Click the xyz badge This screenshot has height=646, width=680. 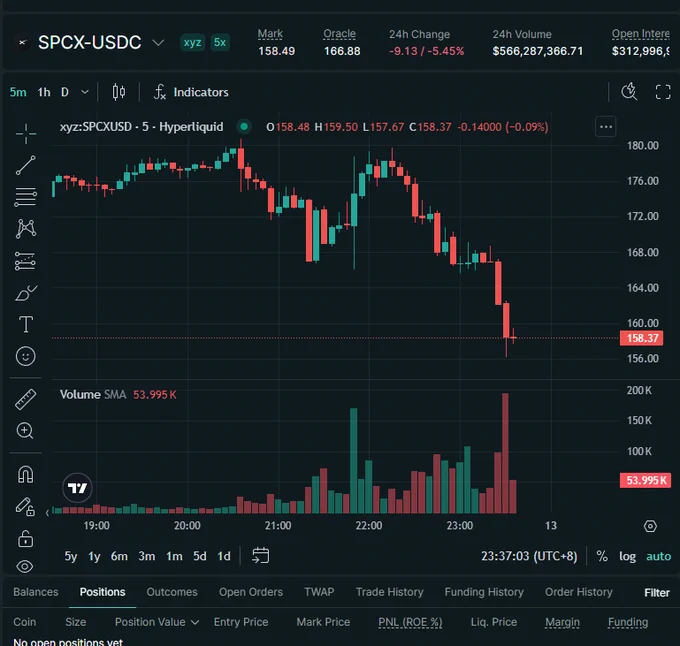192,42
